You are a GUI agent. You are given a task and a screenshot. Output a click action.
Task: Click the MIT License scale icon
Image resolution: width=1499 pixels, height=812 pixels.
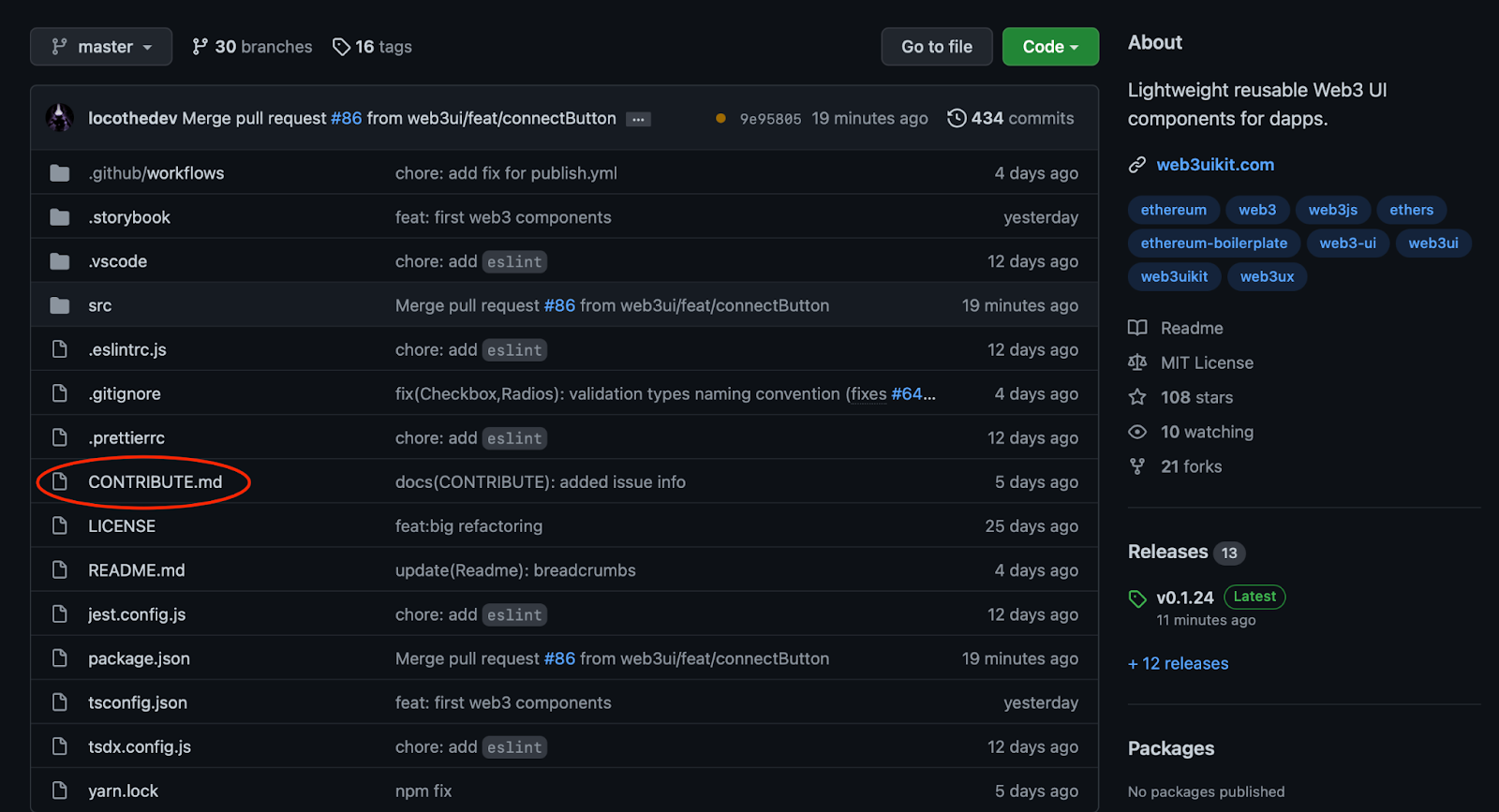click(1137, 362)
